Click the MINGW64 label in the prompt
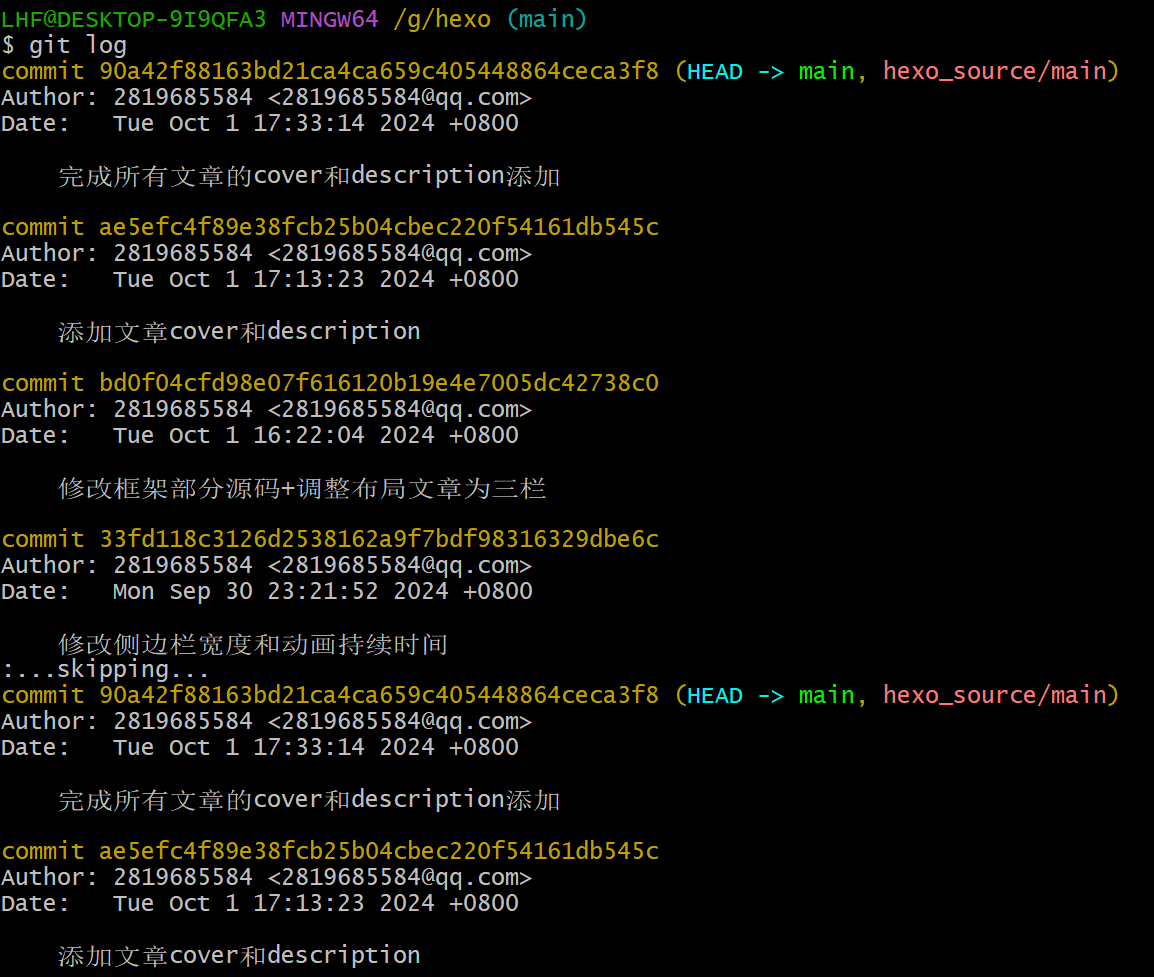This screenshot has width=1154, height=977. click(329, 19)
